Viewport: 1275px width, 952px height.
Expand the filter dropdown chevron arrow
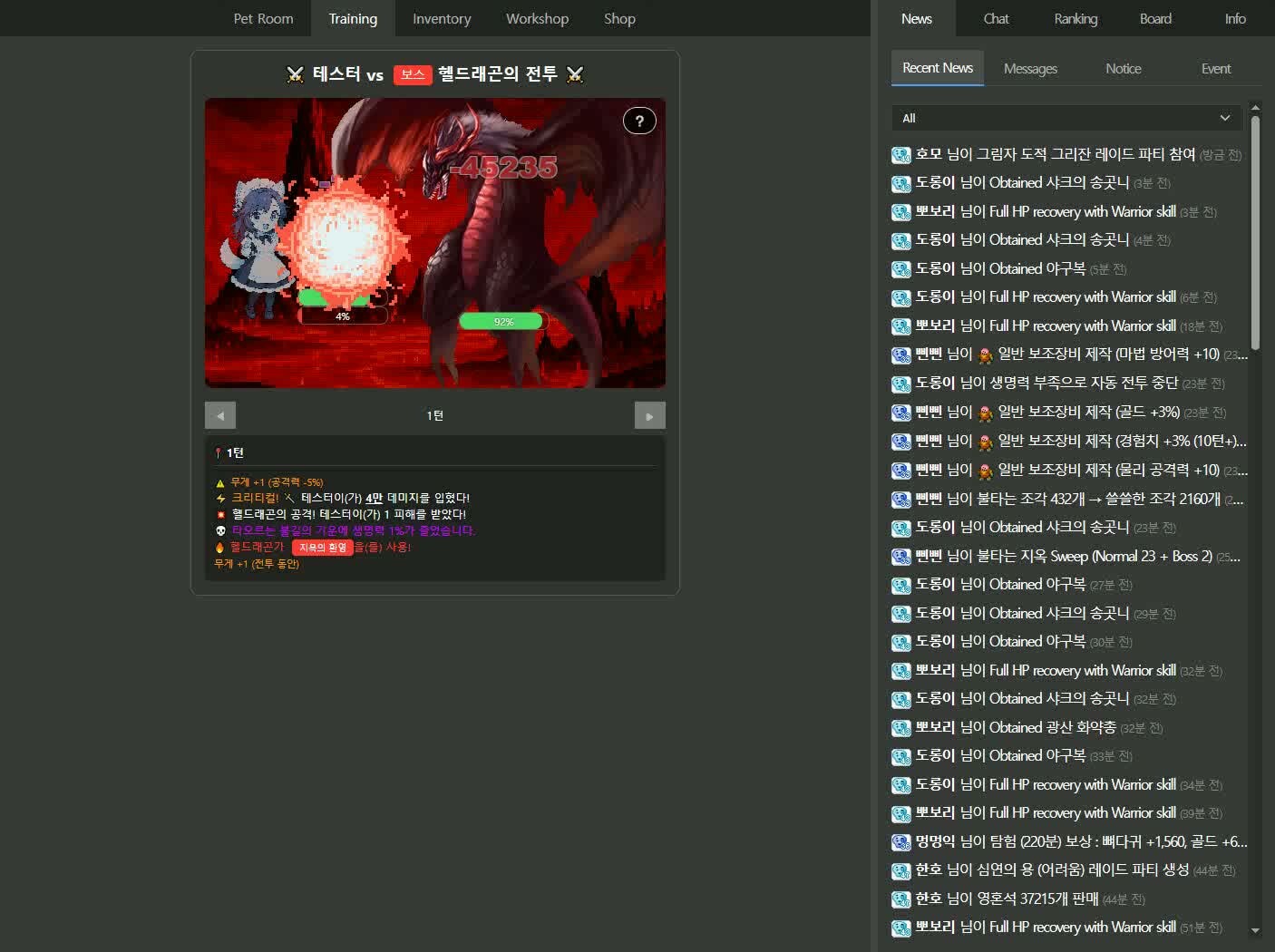tap(1225, 118)
